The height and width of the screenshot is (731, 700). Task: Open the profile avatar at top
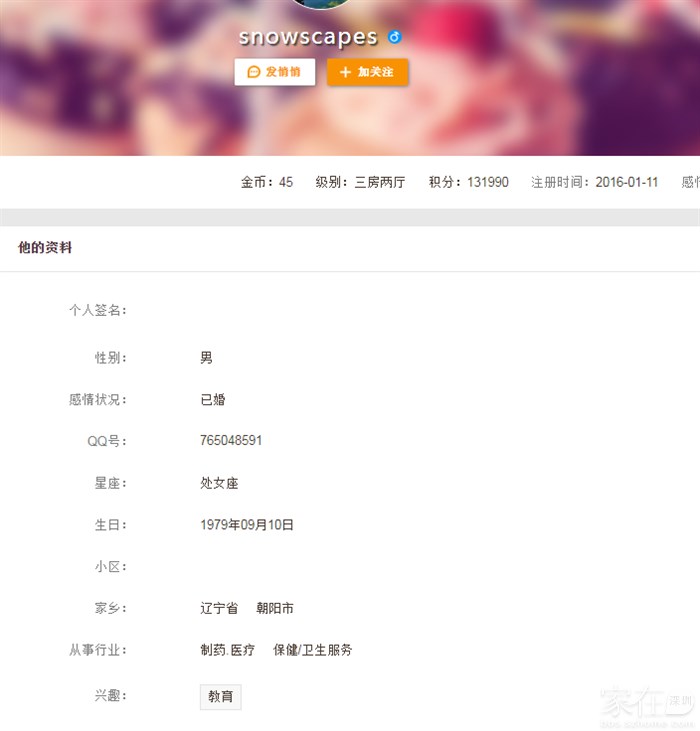(x=321, y=4)
